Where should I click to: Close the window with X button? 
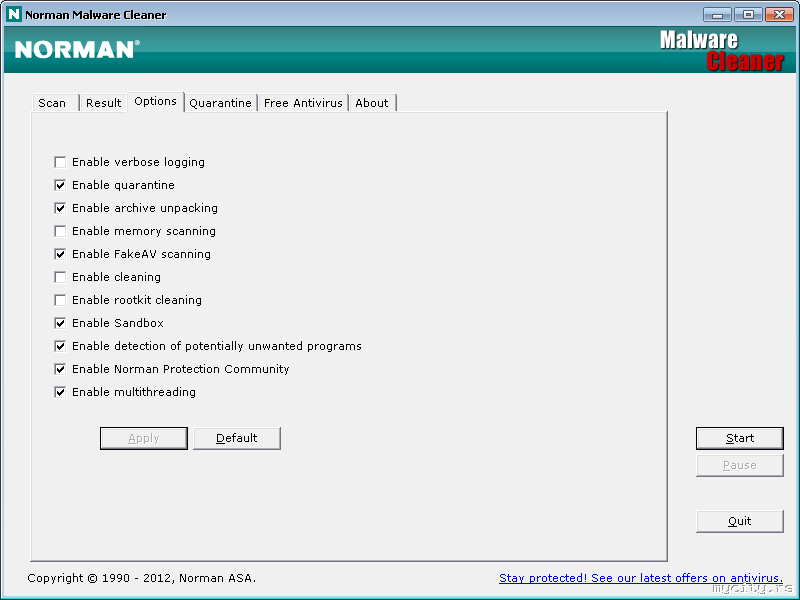click(780, 15)
